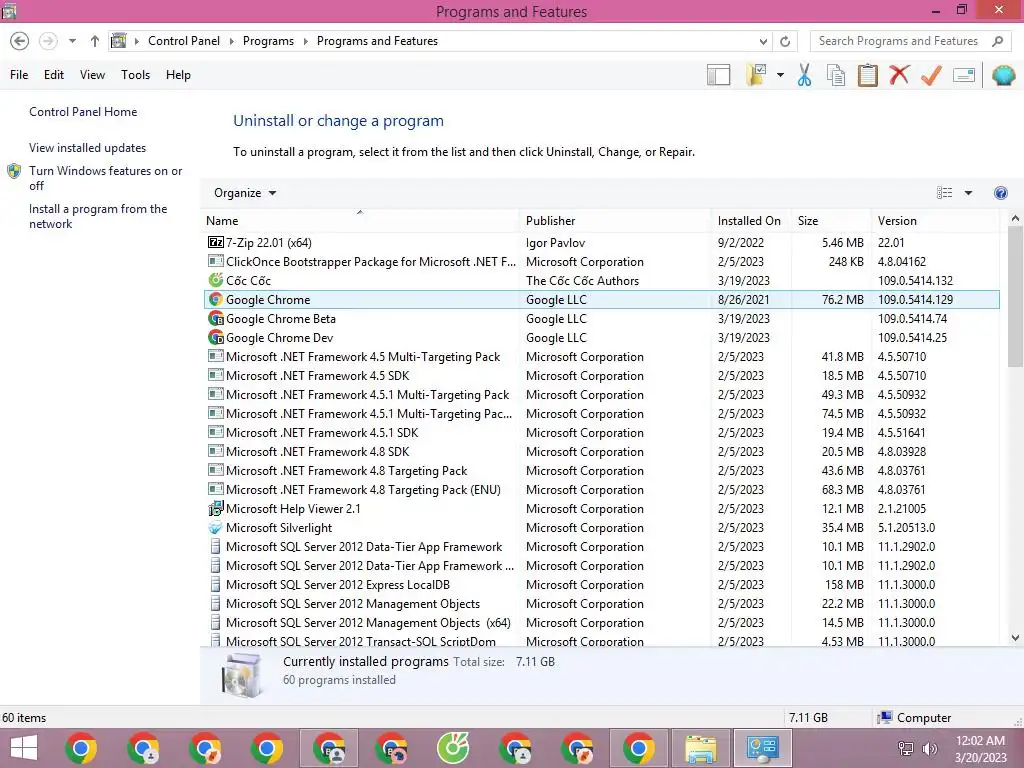Open the Help menu
1024x768 pixels.
point(178,75)
